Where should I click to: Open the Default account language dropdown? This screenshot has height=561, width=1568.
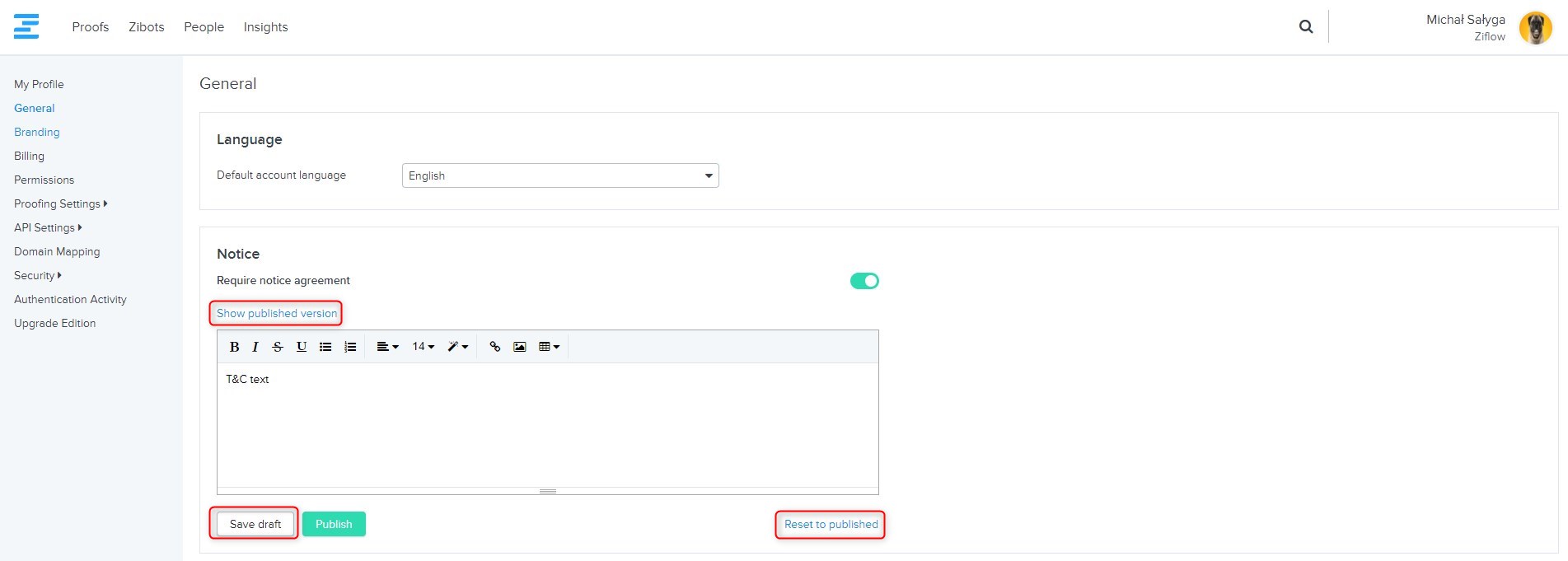click(560, 175)
